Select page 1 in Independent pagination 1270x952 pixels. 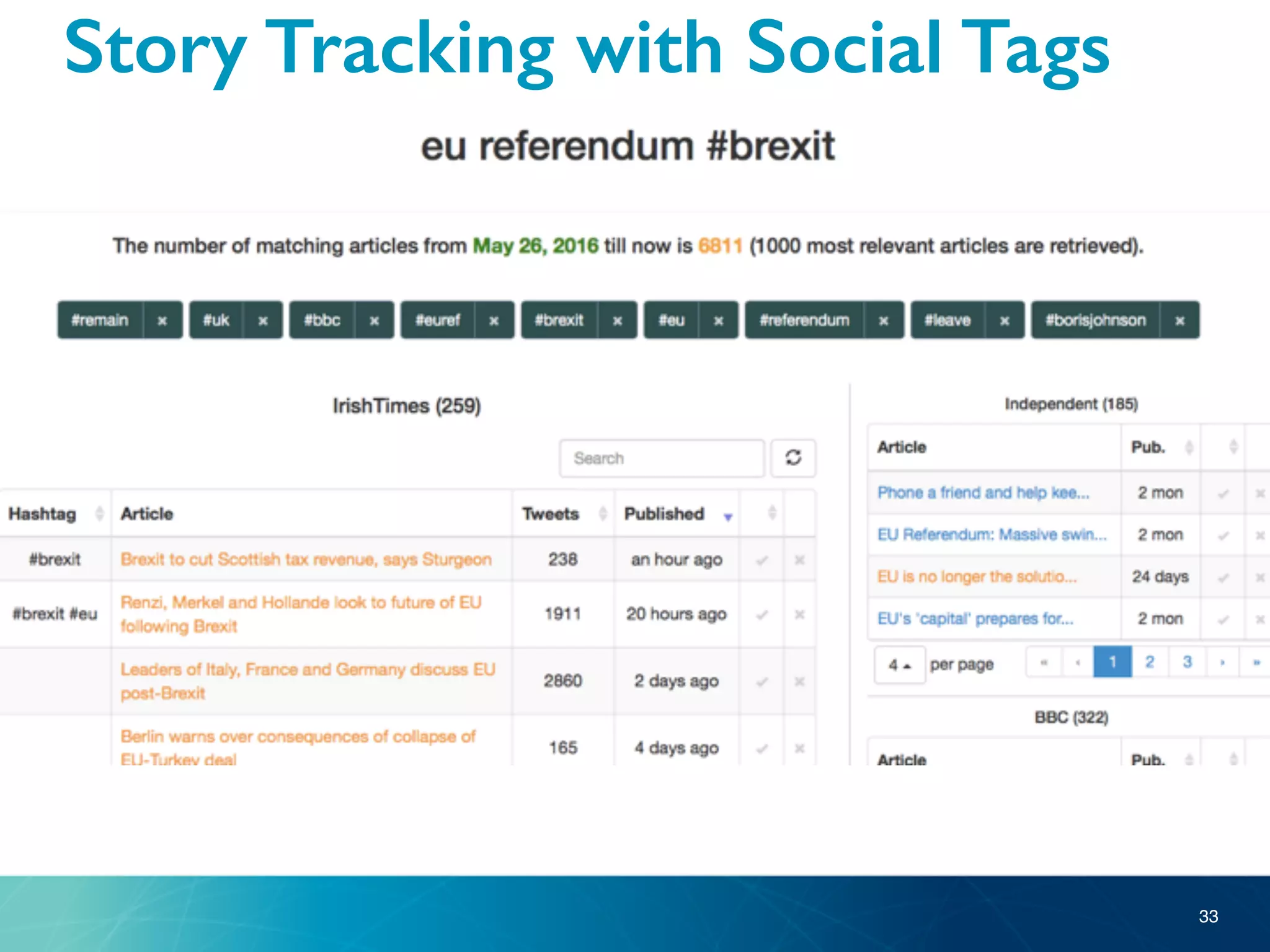click(1112, 663)
